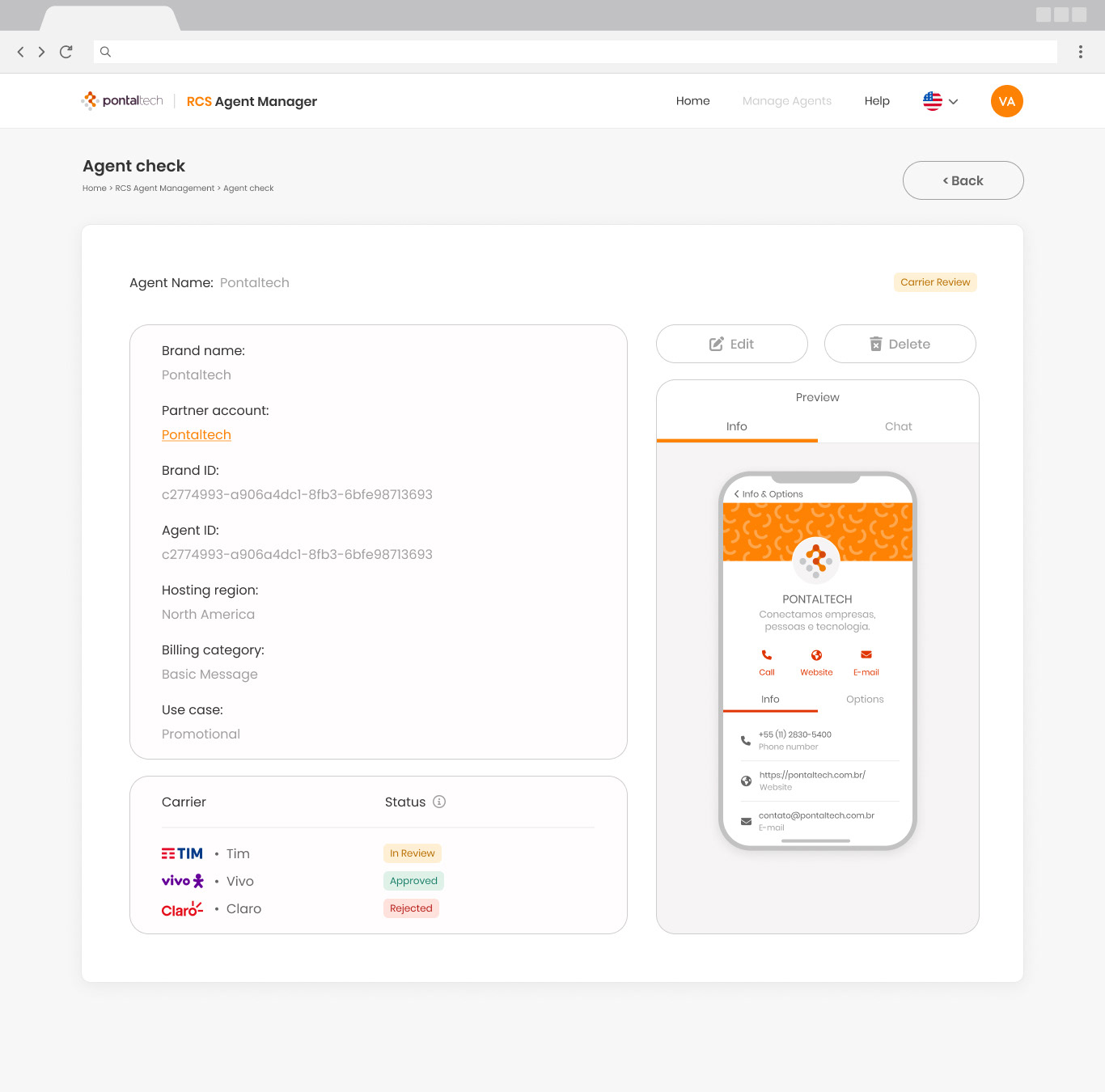Tap the E-mail envelope icon in preview

click(x=866, y=654)
